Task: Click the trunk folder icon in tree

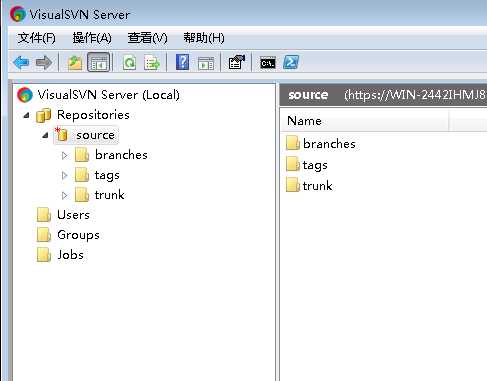Action: pos(82,195)
